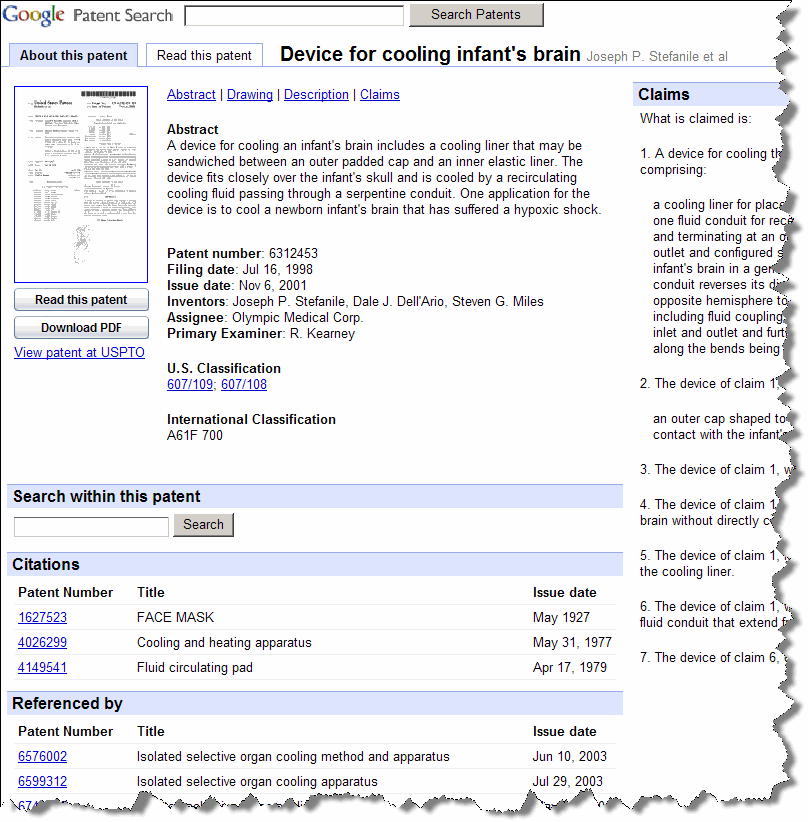This screenshot has width=808, height=822.
Task: Open referencing patent 6599312
Action: tap(42, 782)
